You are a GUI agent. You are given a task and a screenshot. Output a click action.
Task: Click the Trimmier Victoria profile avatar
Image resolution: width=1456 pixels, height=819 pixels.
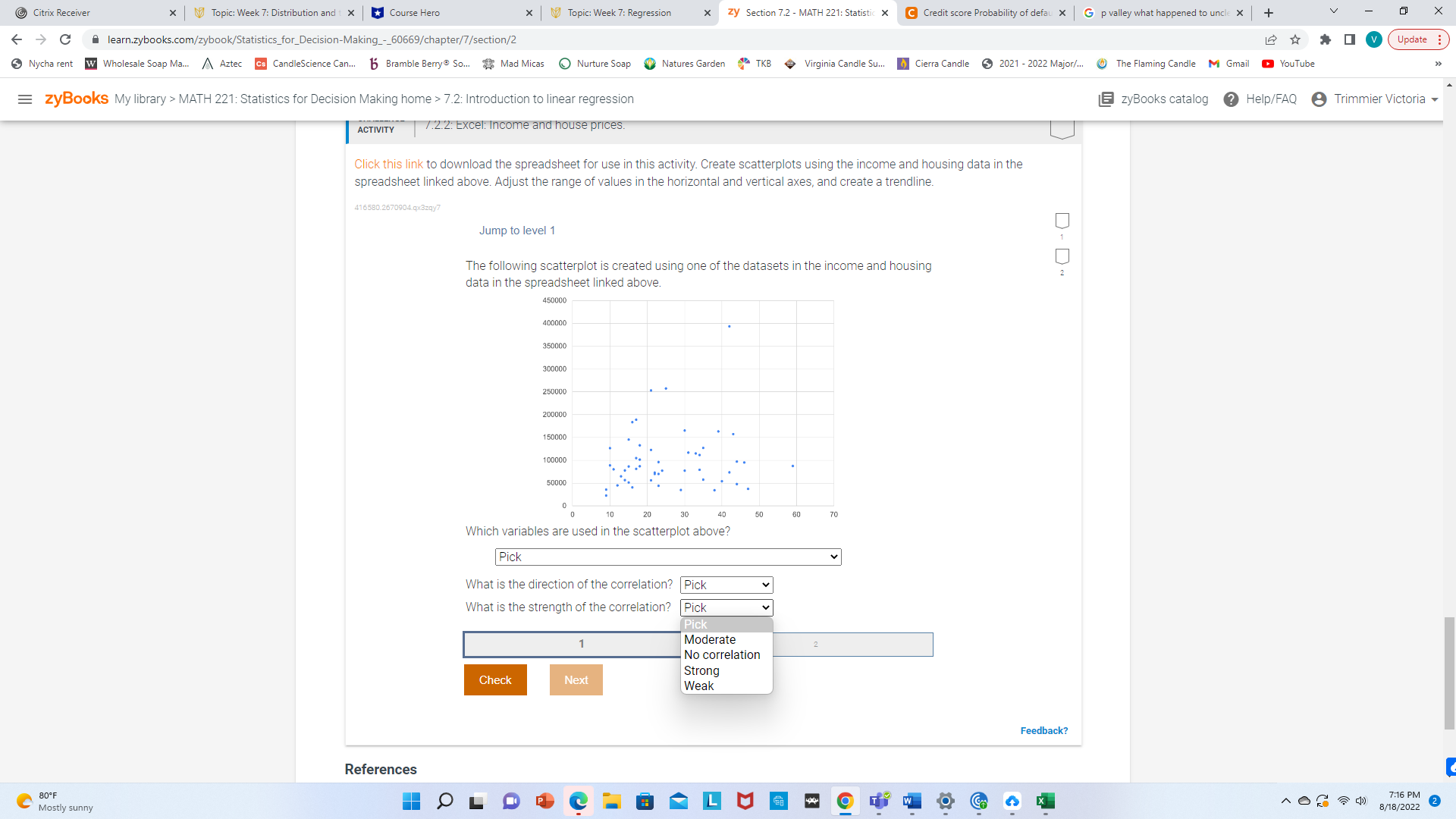pyautogui.click(x=1318, y=99)
